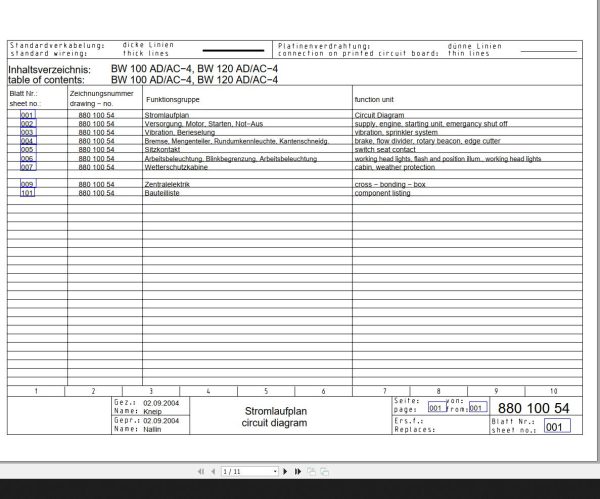Open sheet link 002 Versorgung
The height and width of the screenshot is (499, 600).
click(28, 124)
